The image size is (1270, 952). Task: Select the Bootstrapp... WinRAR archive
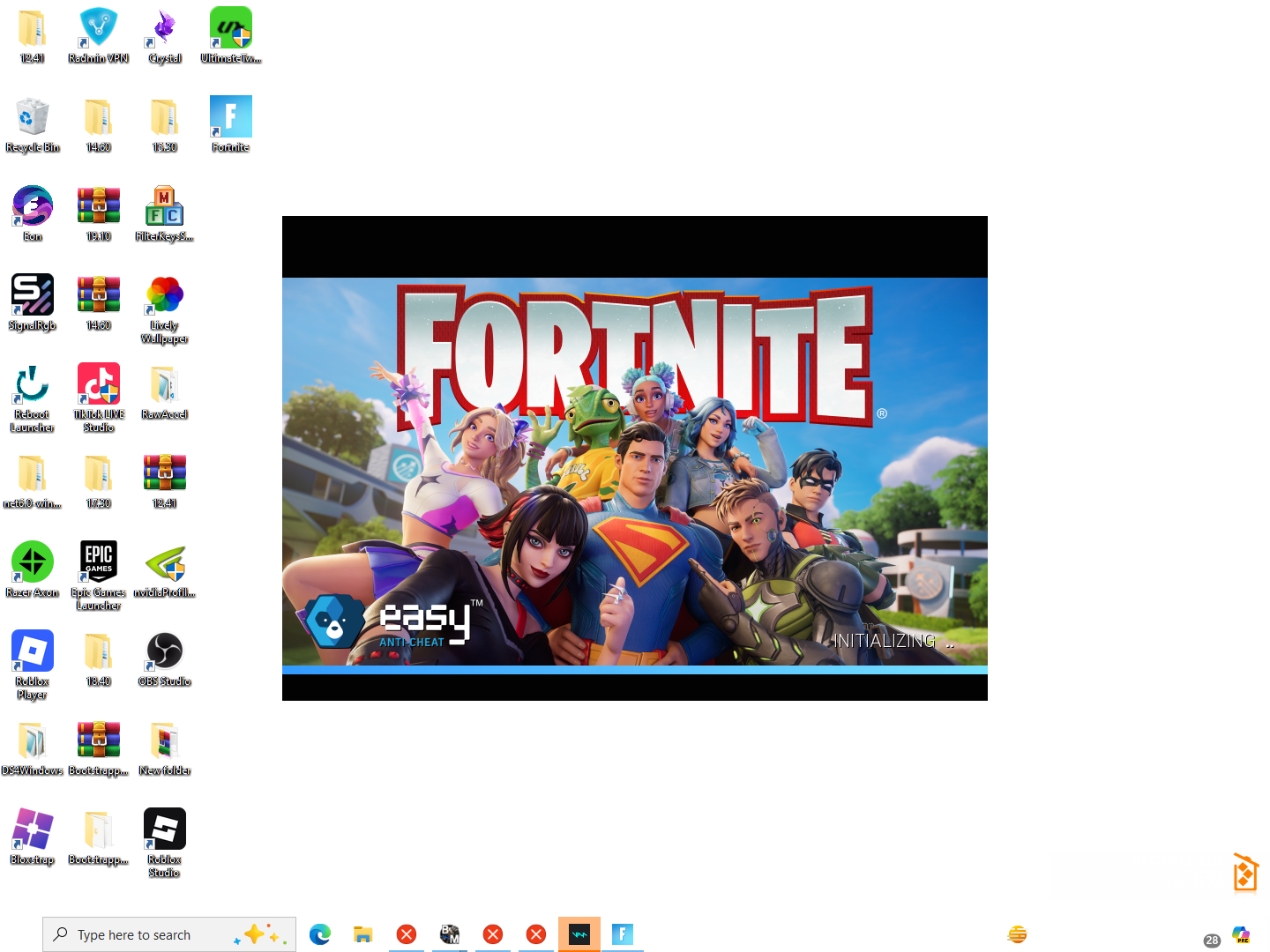click(x=99, y=747)
